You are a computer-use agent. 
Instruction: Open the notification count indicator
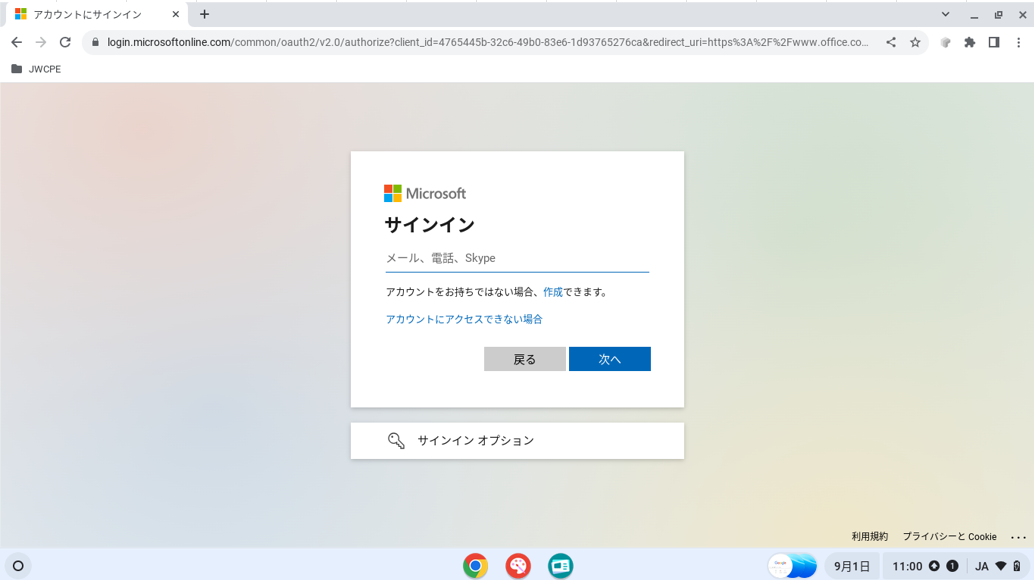(952, 566)
